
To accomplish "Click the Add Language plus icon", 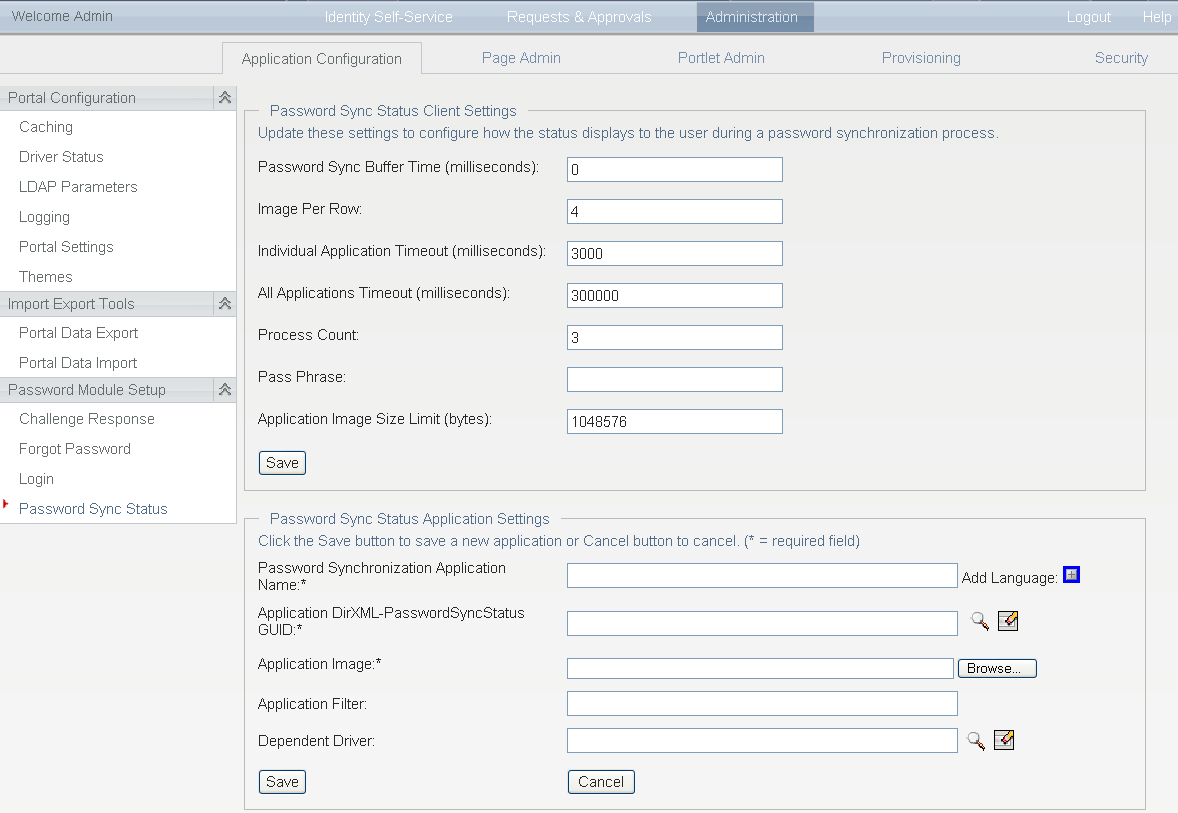I will [x=1071, y=575].
